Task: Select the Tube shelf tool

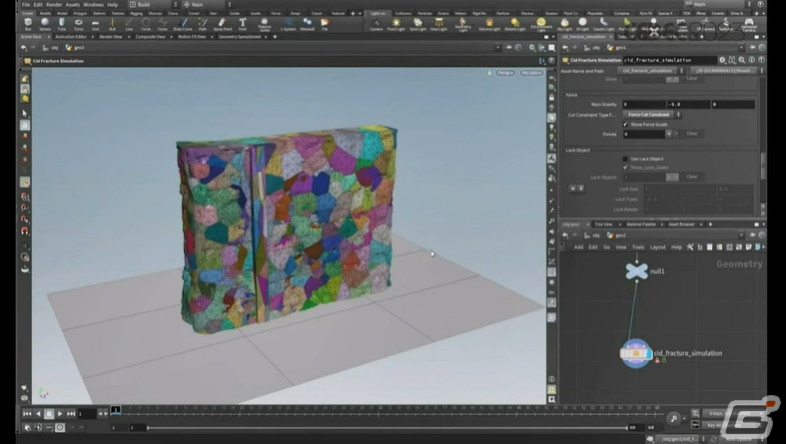Action: pyautogui.click(x=62, y=24)
